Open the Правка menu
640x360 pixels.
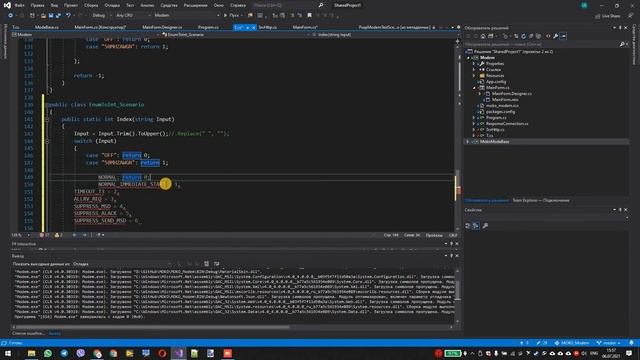coord(37,5)
